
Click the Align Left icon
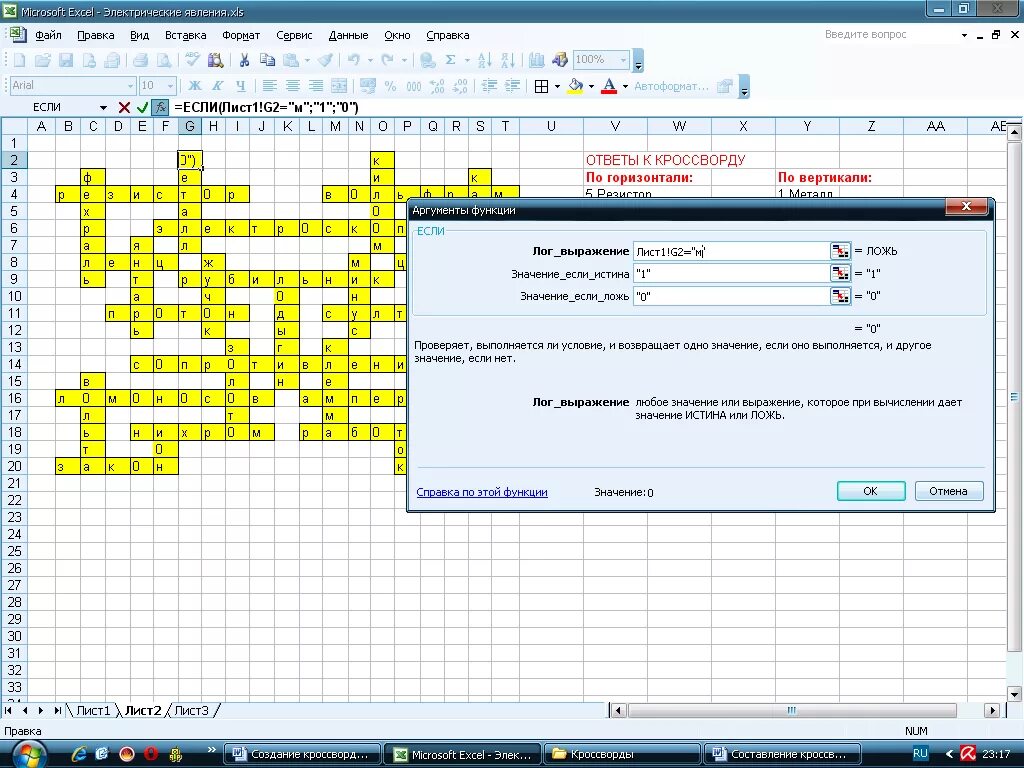[x=269, y=86]
